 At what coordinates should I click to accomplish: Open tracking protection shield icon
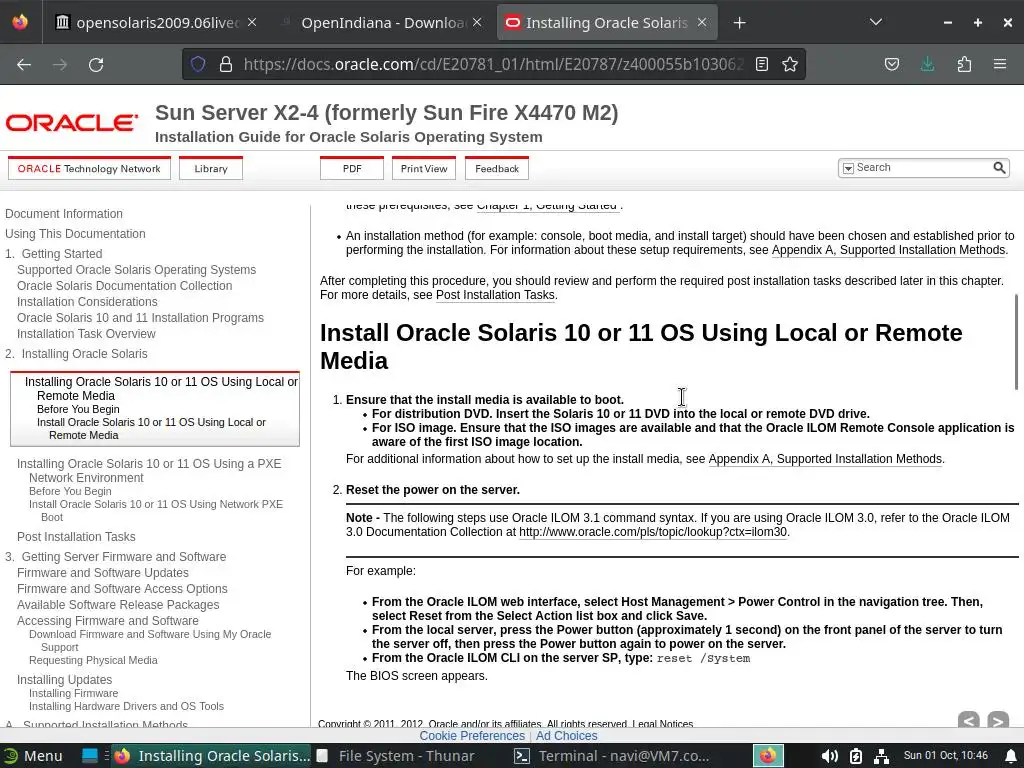(198, 64)
